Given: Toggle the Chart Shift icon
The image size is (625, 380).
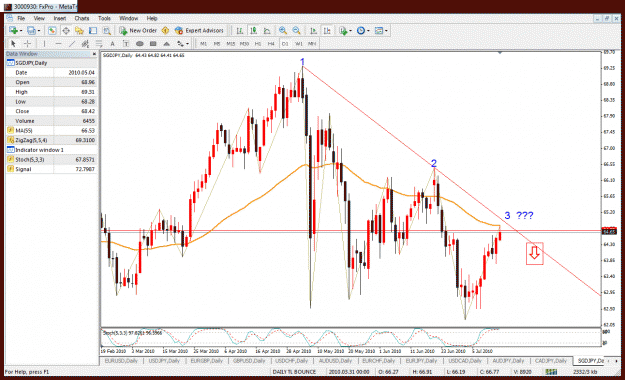Looking at the screenshot, I should tap(327, 31).
